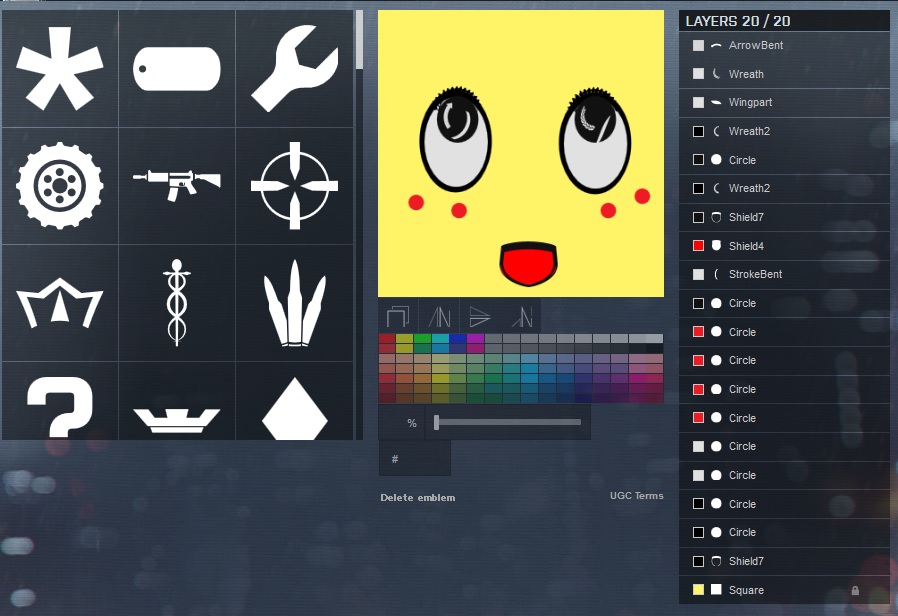Select the ArrowBent layer
Viewport: 898px width, 616px height.
pos(755,46)
